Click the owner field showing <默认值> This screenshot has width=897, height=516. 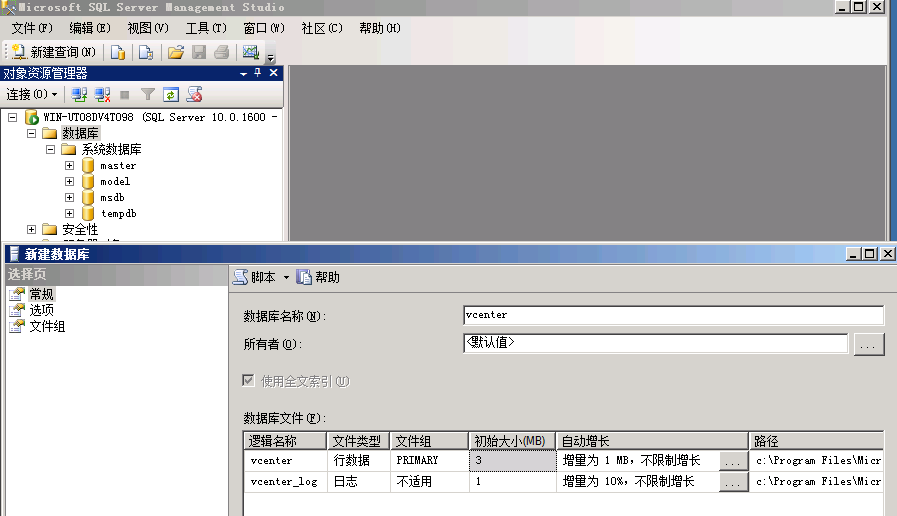[656, 343]
